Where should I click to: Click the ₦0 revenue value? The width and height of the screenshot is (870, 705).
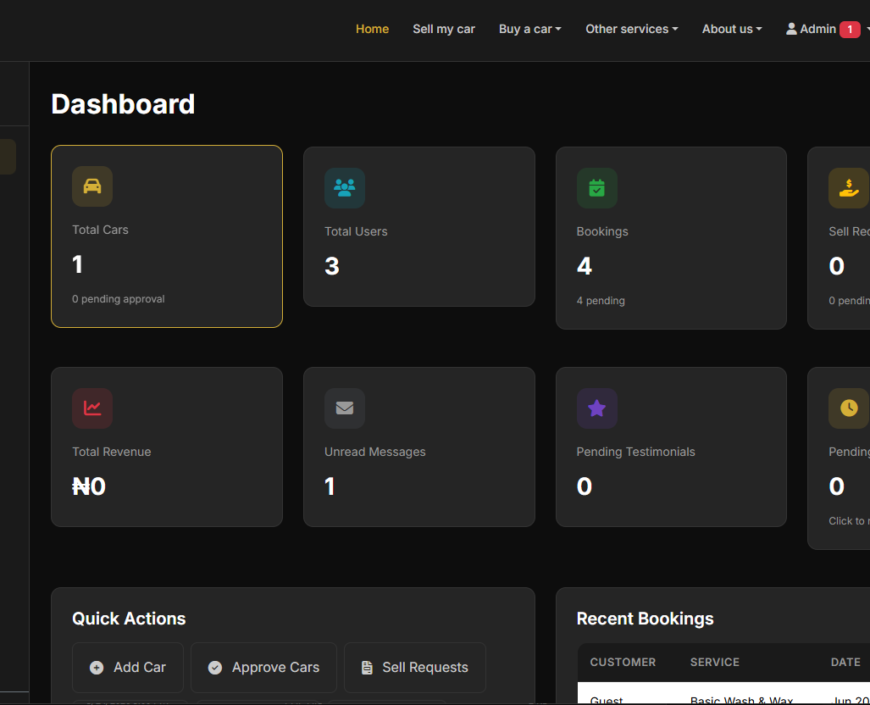point(89,486)
